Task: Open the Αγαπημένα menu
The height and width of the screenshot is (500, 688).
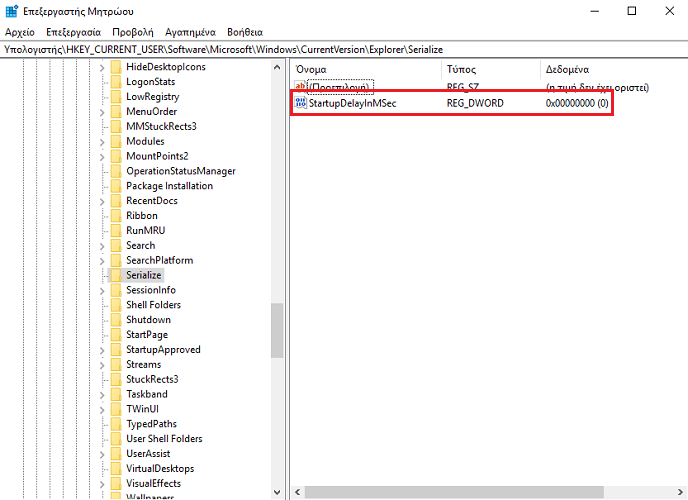Action: [x=190, y=32]
